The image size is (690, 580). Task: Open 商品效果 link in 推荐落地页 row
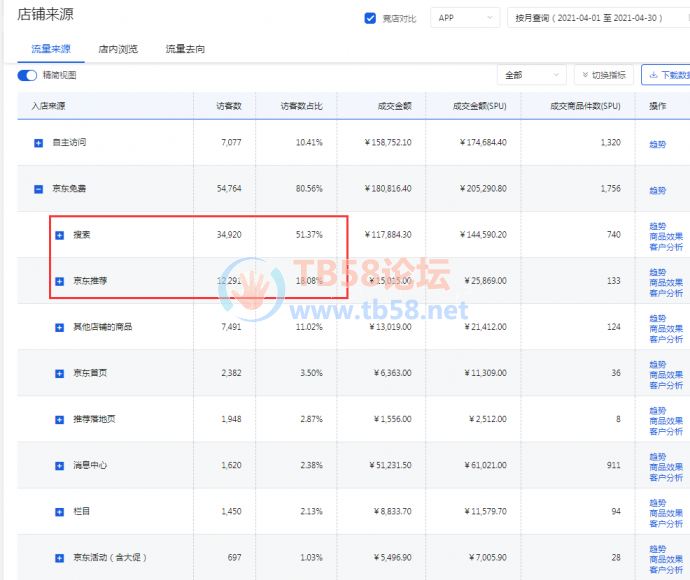tap(666, 421)
